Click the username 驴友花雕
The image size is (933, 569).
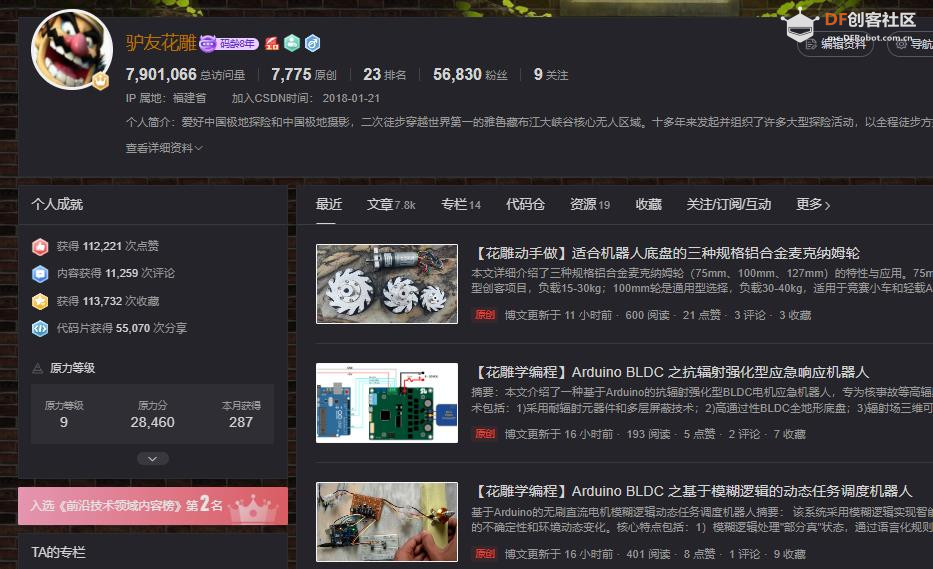[161, 43]
